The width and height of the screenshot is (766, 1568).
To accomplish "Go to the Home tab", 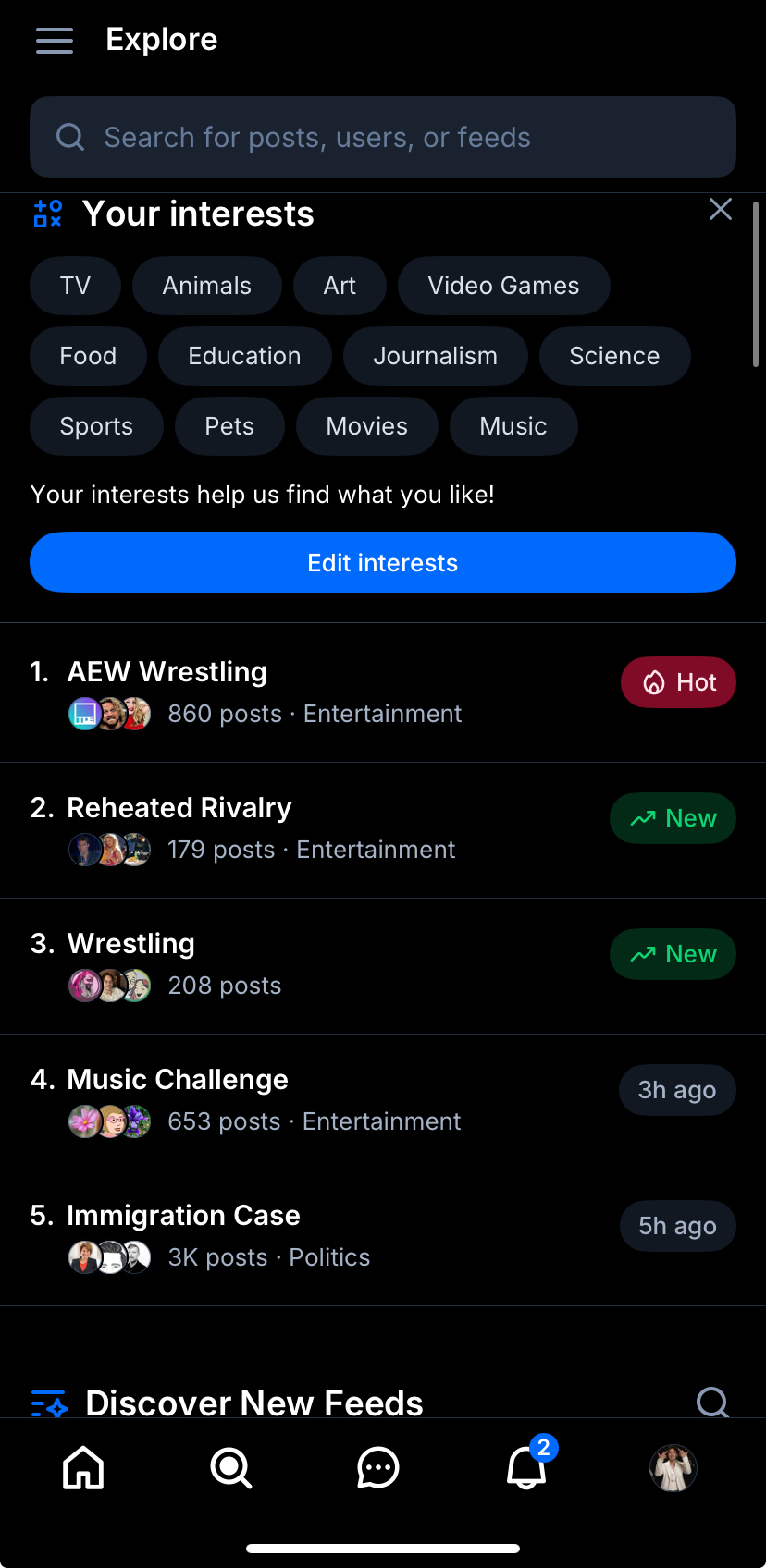I will click(x=83, y=1467).
